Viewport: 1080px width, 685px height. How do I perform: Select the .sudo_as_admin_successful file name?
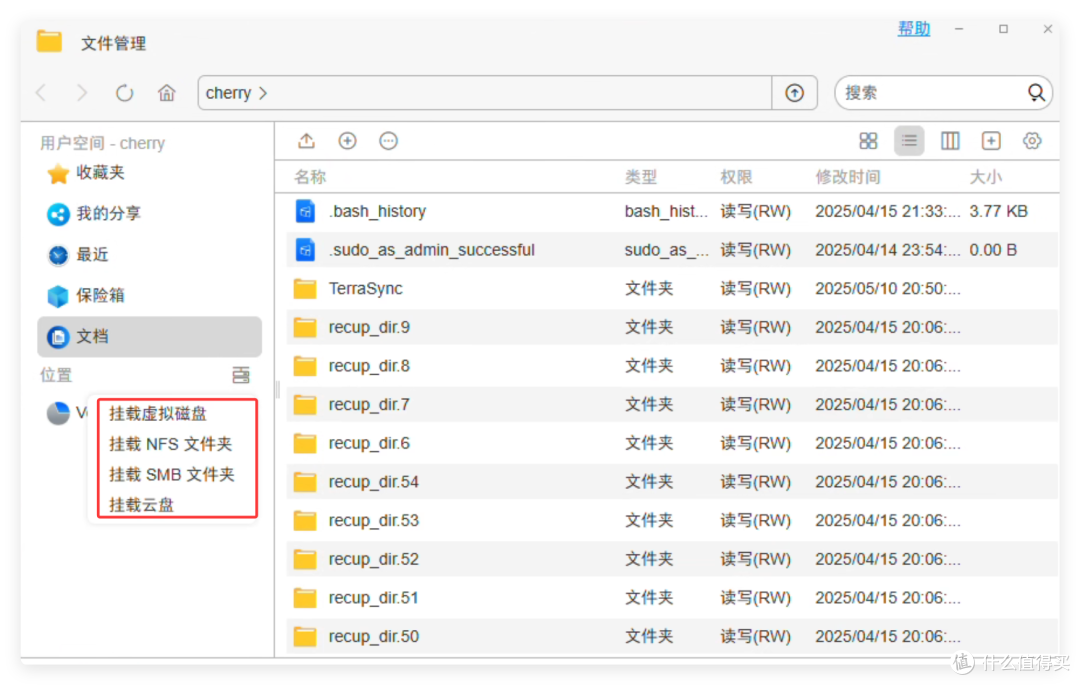(x=432, y=250)
